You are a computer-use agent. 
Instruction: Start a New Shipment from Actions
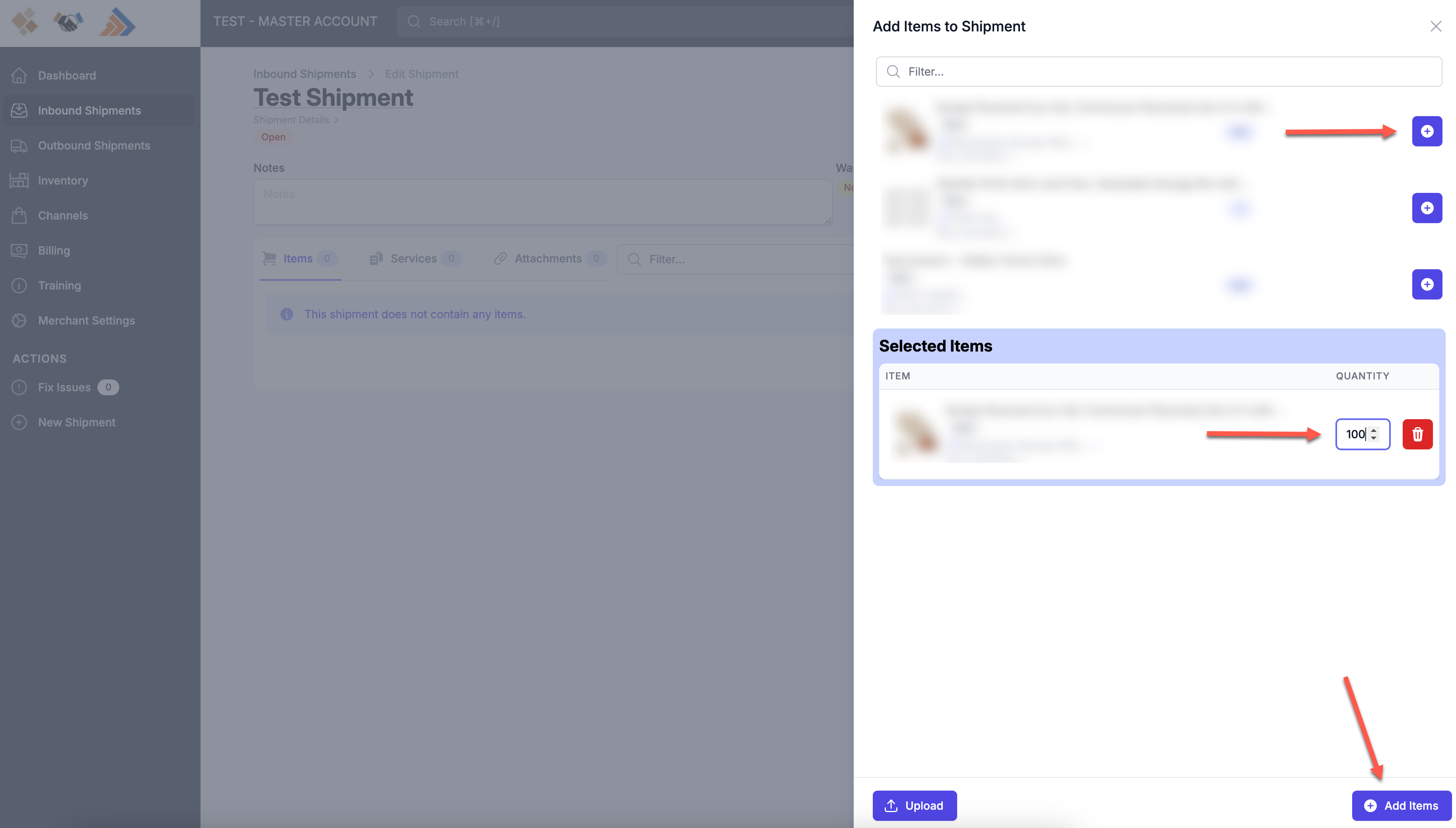76,422
